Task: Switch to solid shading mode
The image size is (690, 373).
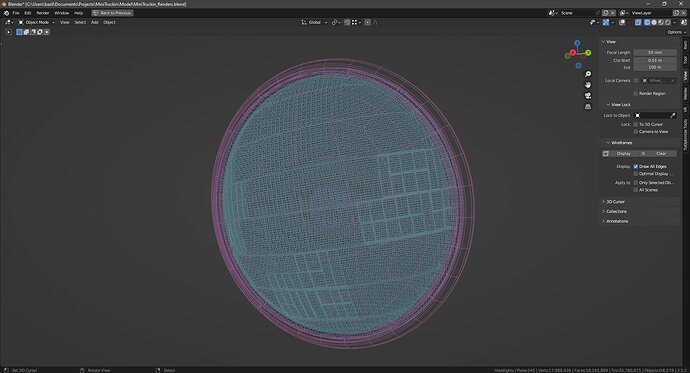Action: coord(654,22)
